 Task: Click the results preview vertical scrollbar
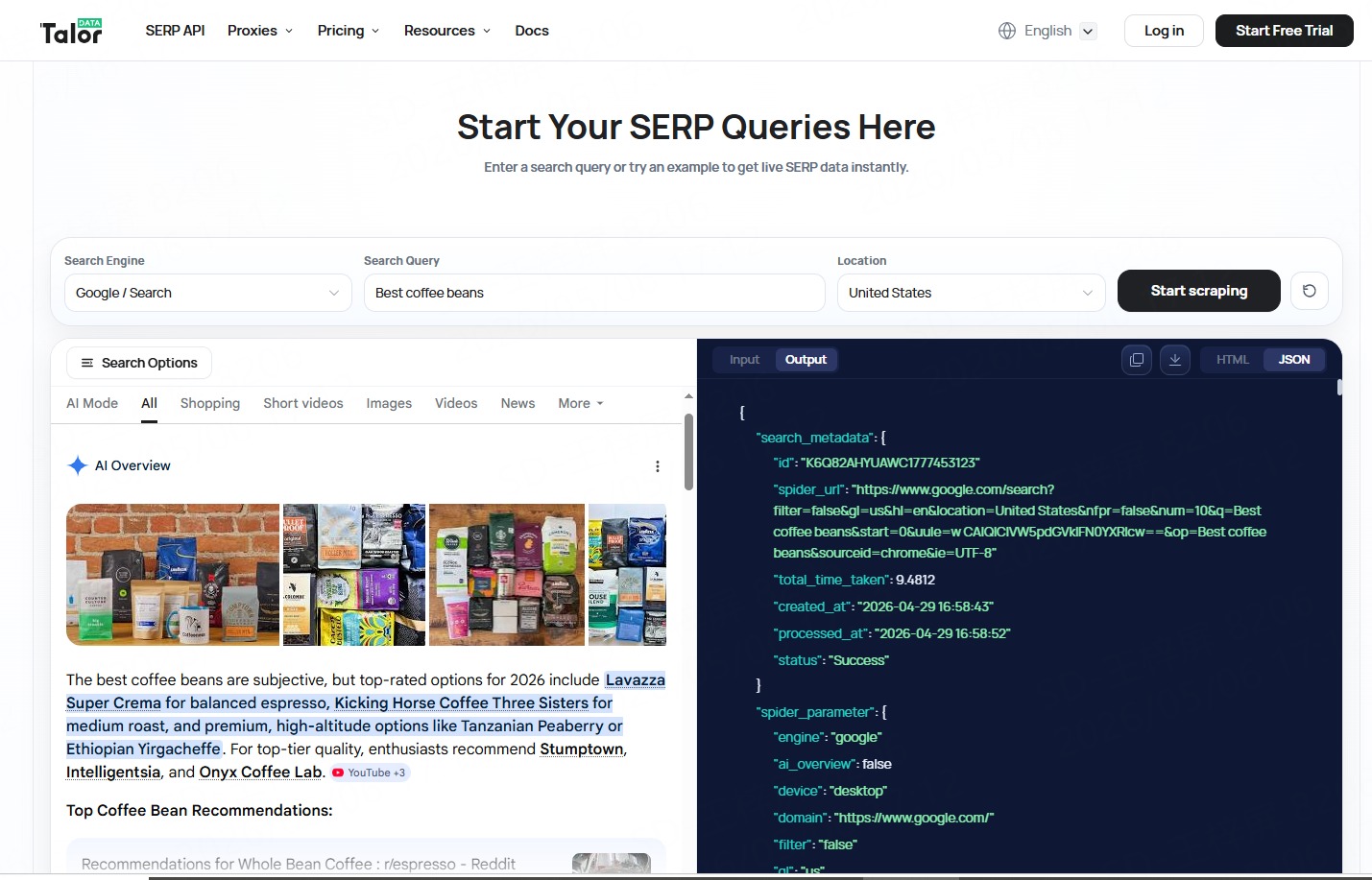tap(688, 451)
